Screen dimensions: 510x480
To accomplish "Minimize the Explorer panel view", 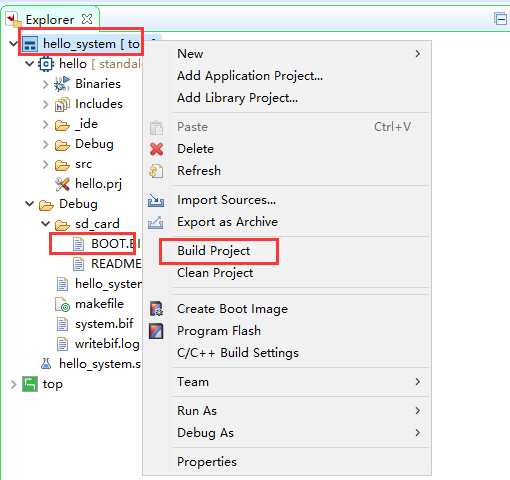I will pyautogui.click(x=500, y=19).
